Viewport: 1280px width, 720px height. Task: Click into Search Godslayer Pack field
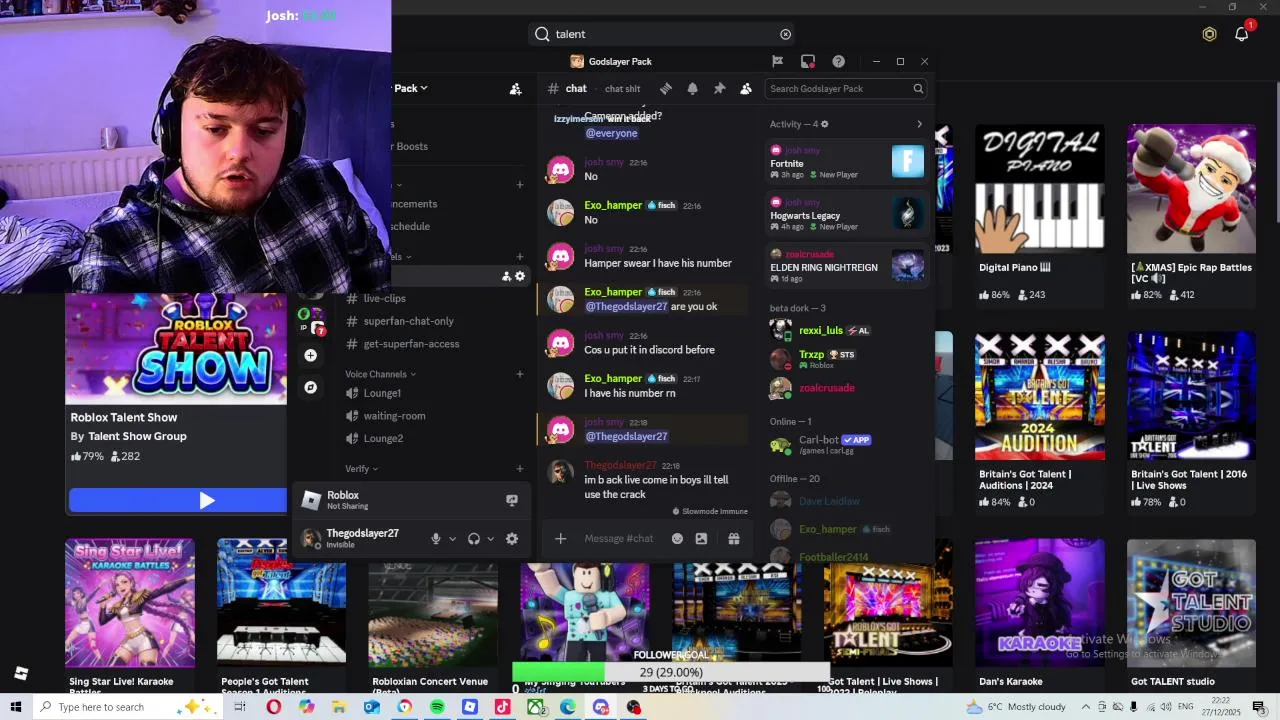tap(846, 88)
